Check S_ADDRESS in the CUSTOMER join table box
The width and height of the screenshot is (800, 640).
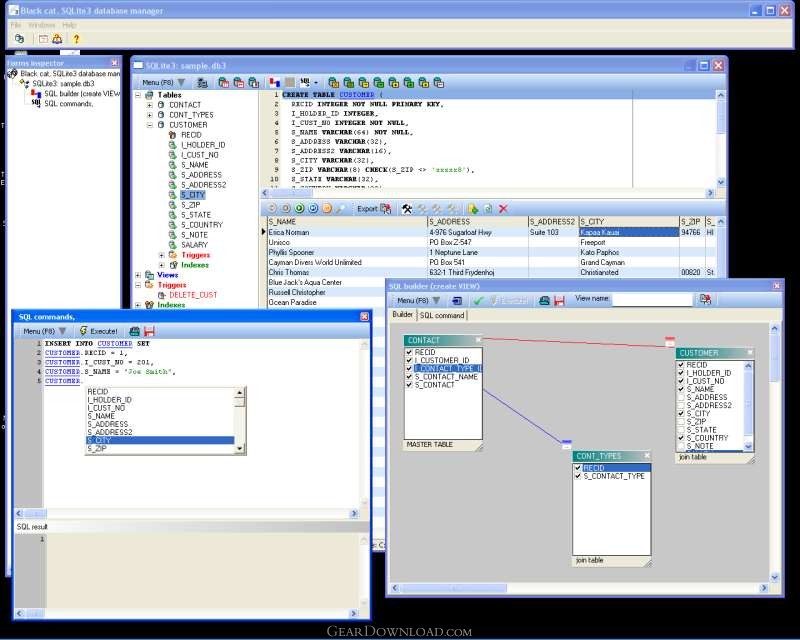(x=681, y=397)
